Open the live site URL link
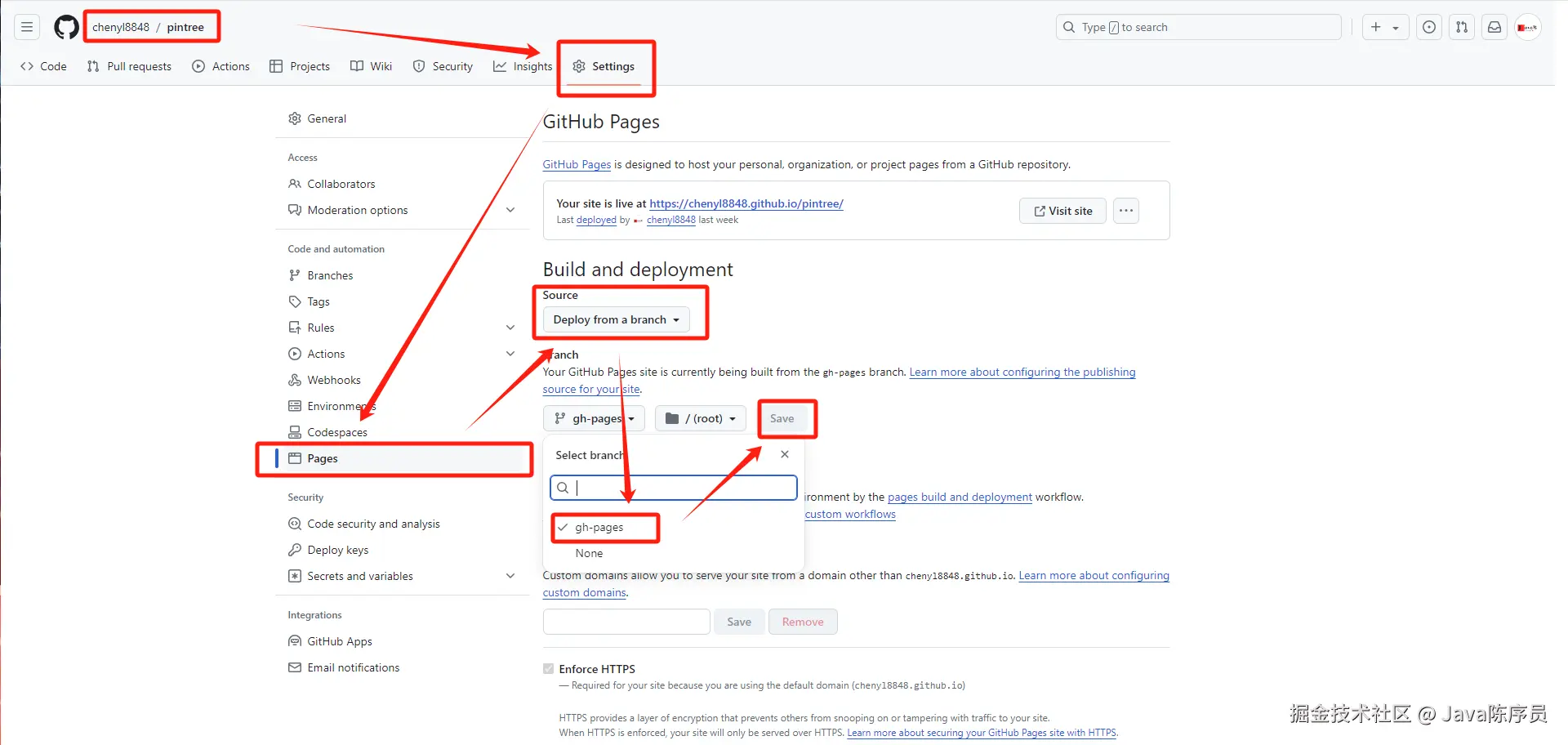The height and width of the screenshot is (745, 1568). (746, 203)
